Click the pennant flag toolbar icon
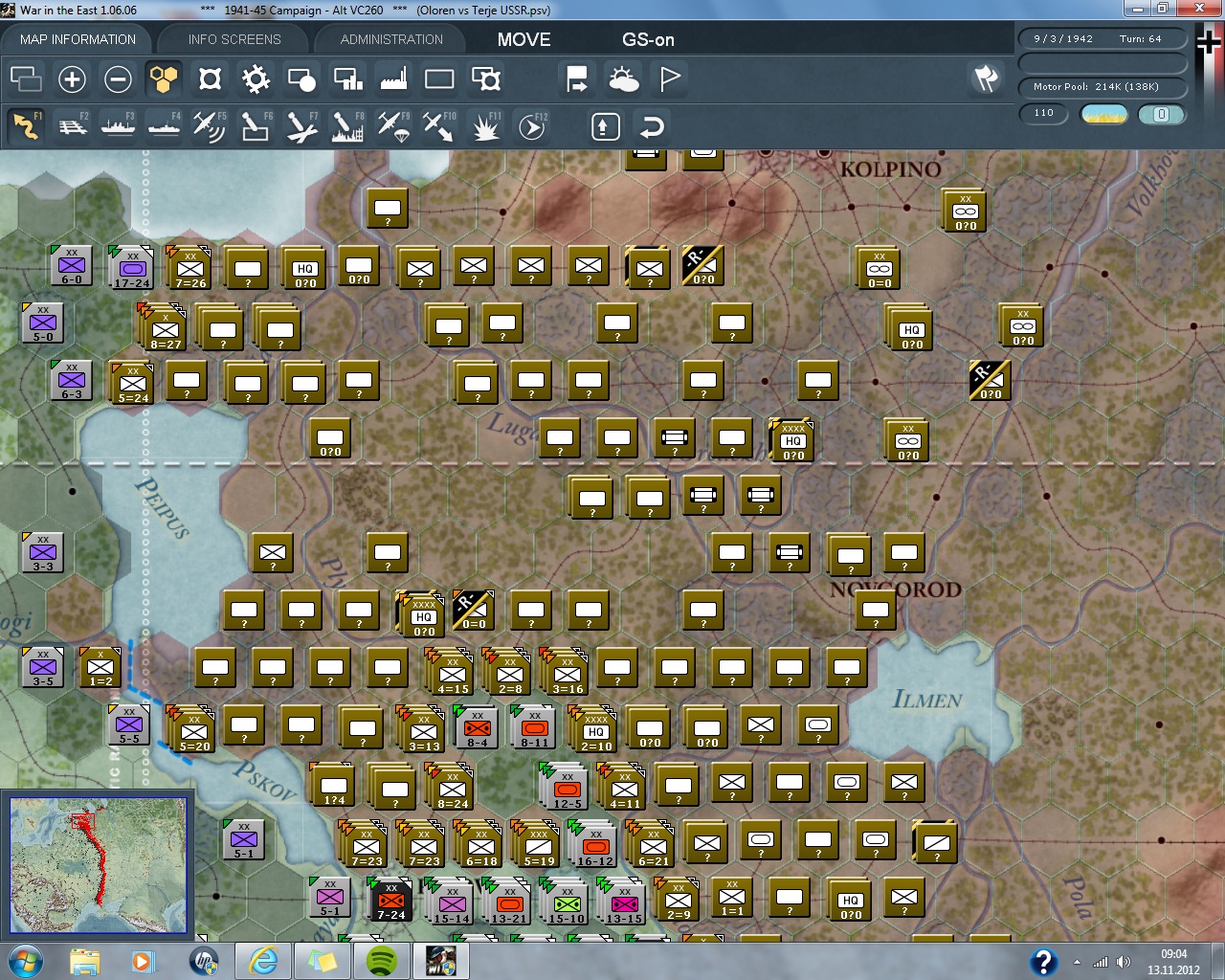1225x980 pixels. coord(670,78)
